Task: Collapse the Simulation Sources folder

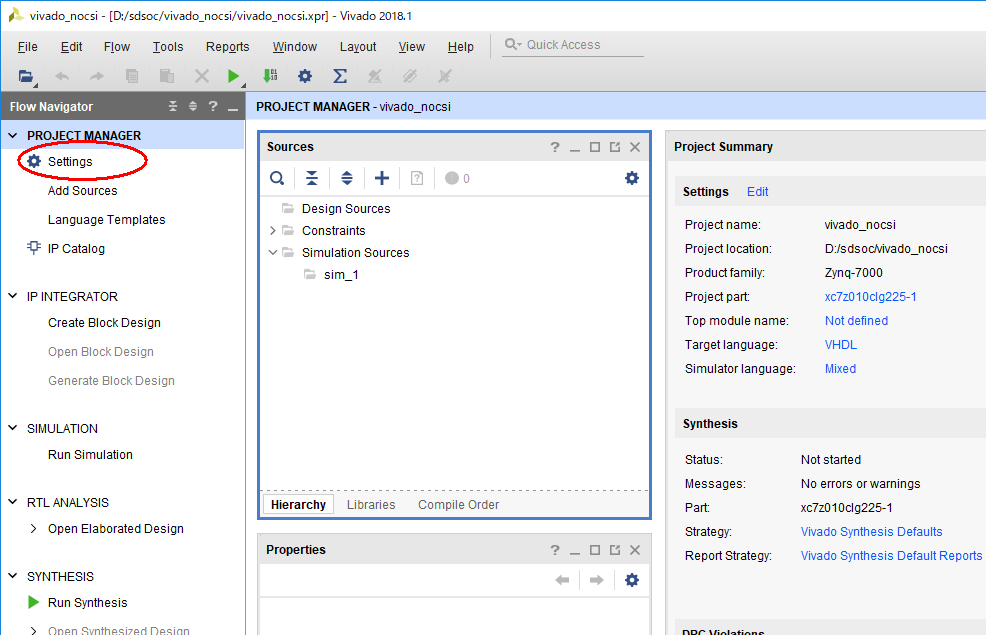Action: (x=273, y=253)
